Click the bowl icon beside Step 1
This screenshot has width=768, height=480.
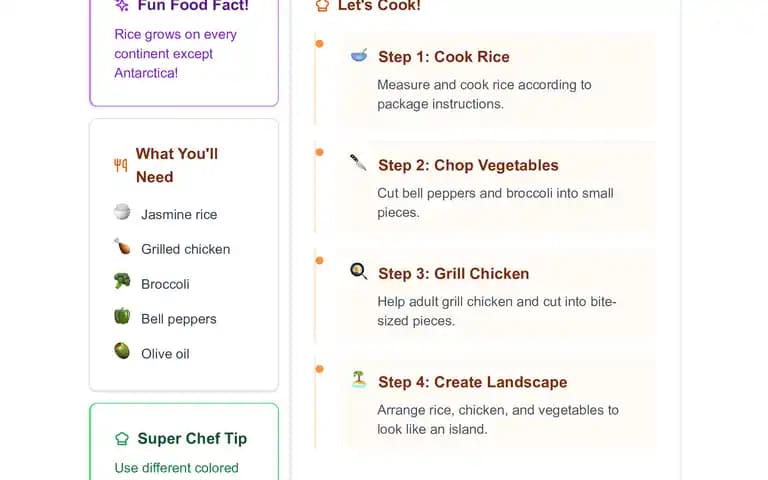[x=359, y=55]
